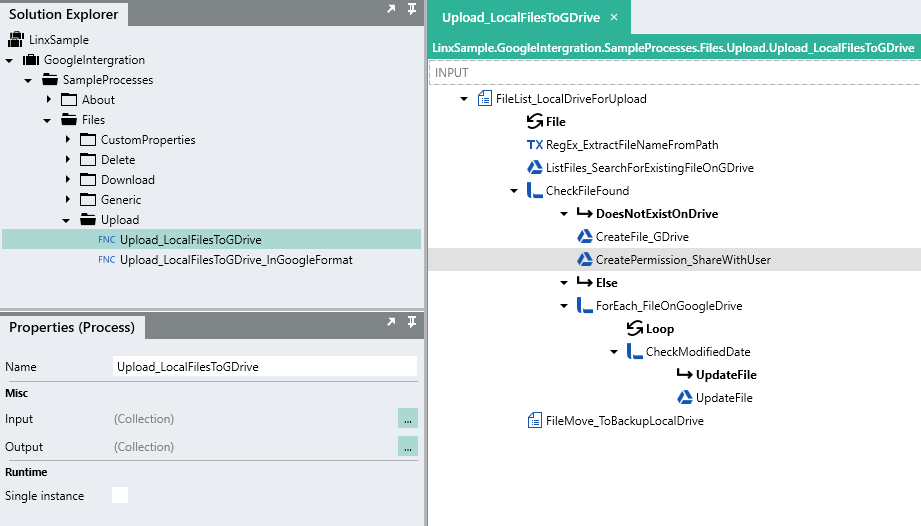Image resolution: width=921 pixels, height=526 pixels.
Task: Click the CheckModifiedDate decision icon
Action: 634,351
